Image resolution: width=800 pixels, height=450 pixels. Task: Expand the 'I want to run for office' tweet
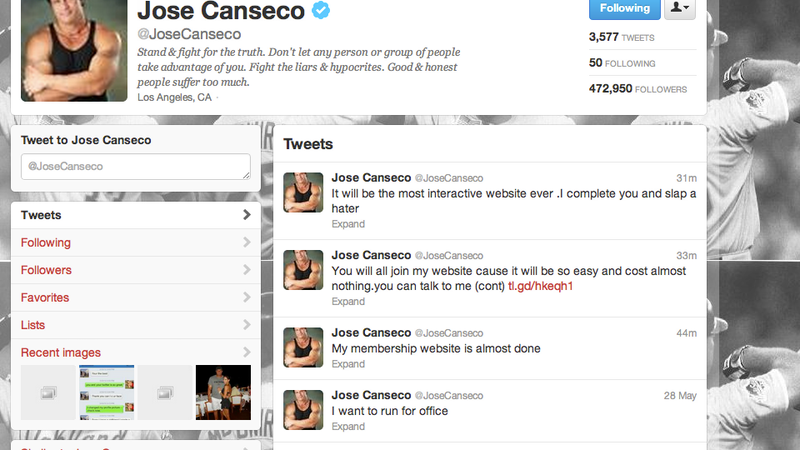(x=348, y=427)
